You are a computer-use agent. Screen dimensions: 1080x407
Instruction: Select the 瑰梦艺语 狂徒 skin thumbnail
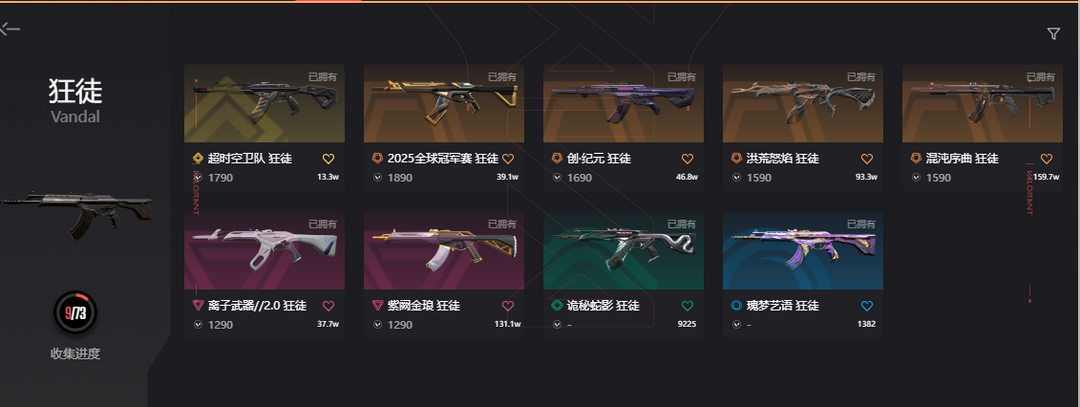[x=803, y=251]
